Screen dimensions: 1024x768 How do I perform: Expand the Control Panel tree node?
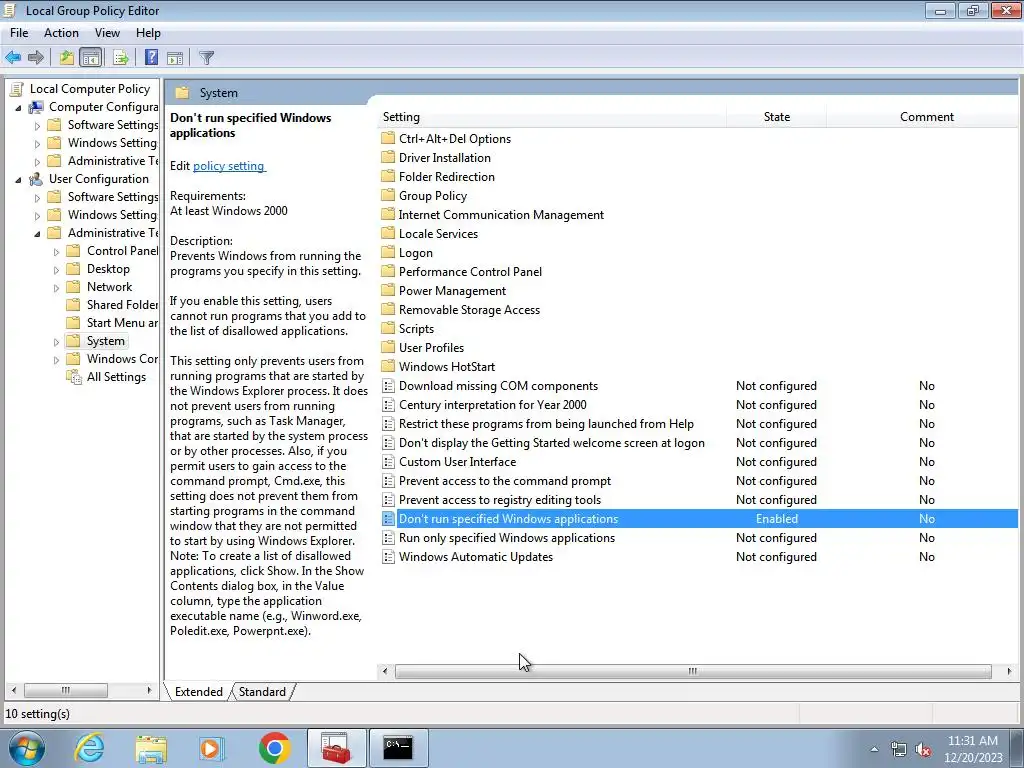point(56,251)
